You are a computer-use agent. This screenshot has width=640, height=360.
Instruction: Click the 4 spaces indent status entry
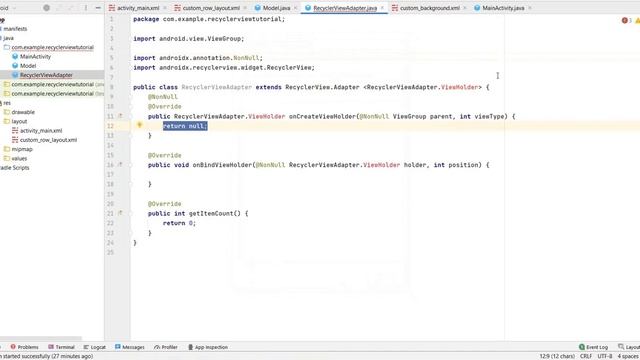point(628,356)
